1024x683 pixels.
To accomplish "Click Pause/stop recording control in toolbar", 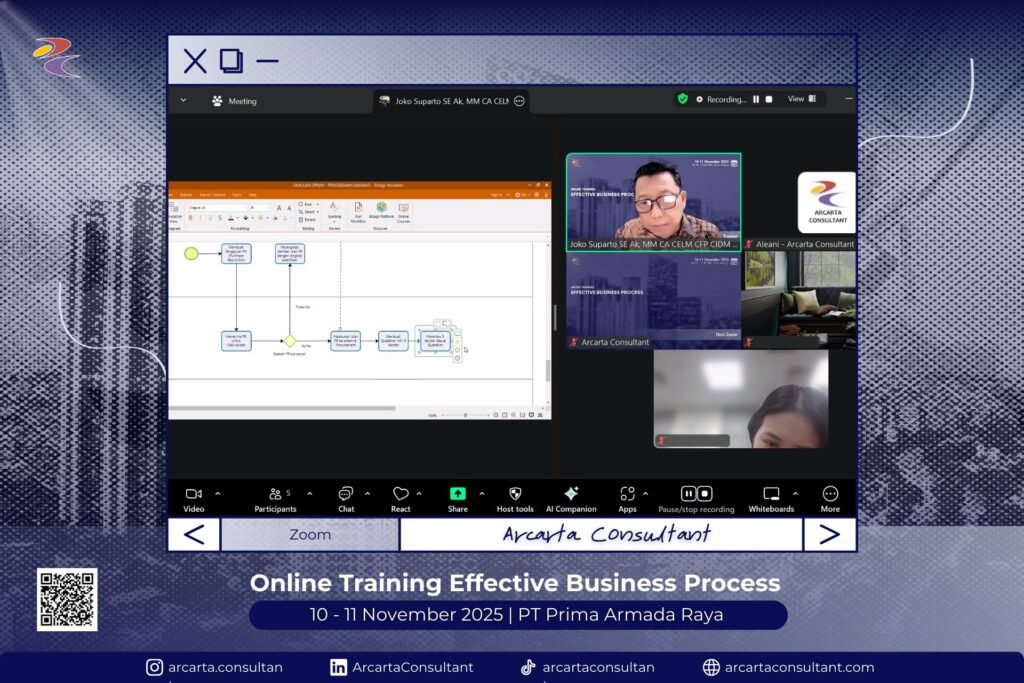I will tap(696, 494).
